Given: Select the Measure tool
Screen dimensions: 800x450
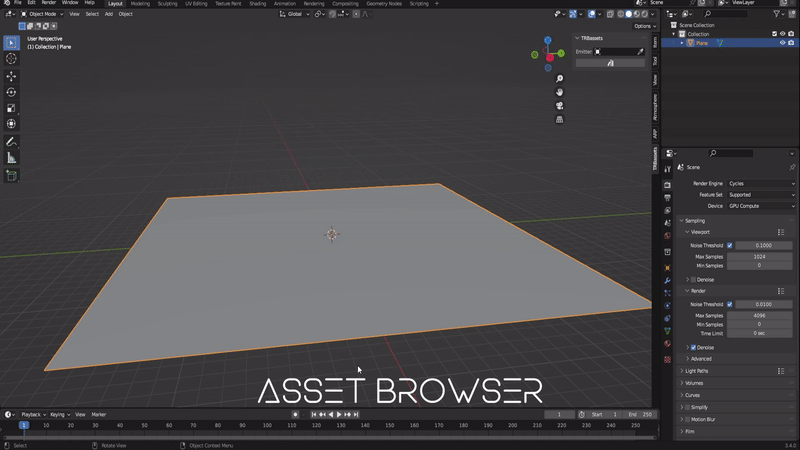Looking at the screenshot, I should [x=11, y=158].
